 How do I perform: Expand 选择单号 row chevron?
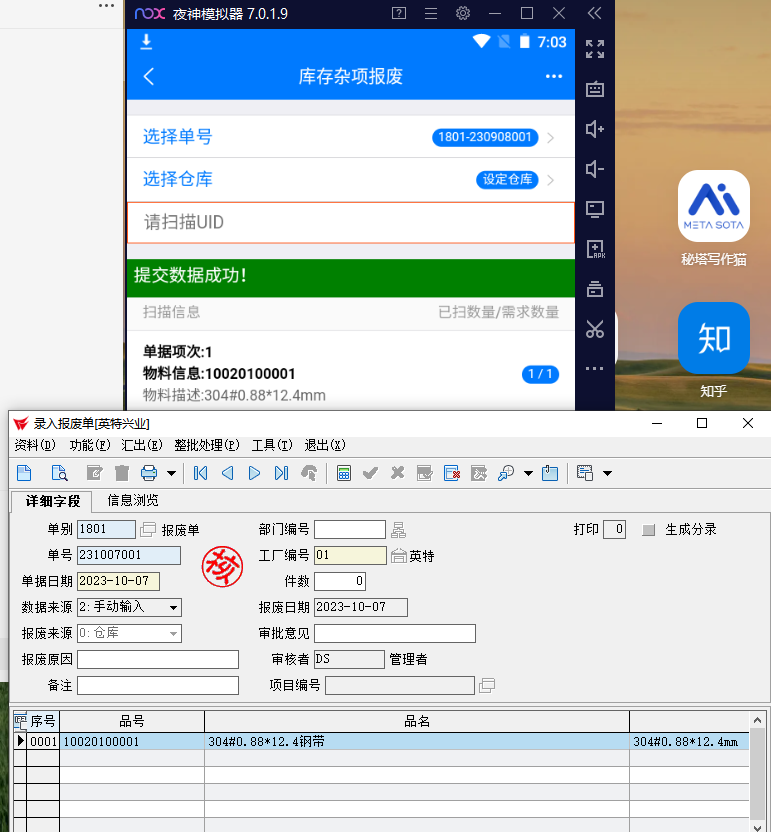pos(551,137)
